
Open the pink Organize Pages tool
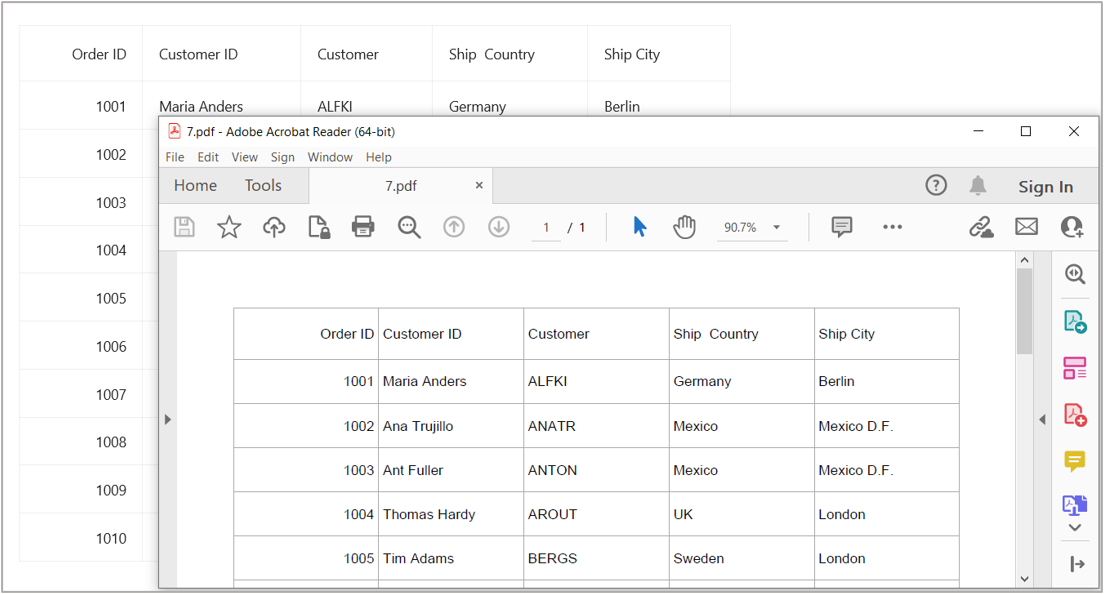click(1074, 367)
